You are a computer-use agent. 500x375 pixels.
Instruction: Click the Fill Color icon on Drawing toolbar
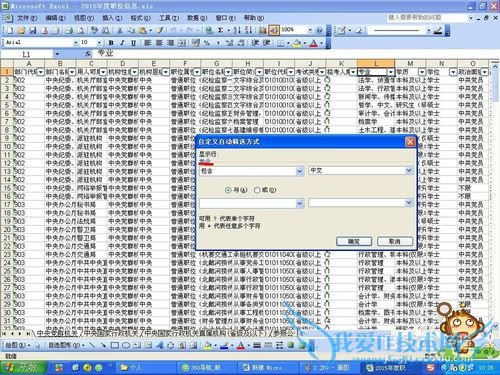(208, 345)
